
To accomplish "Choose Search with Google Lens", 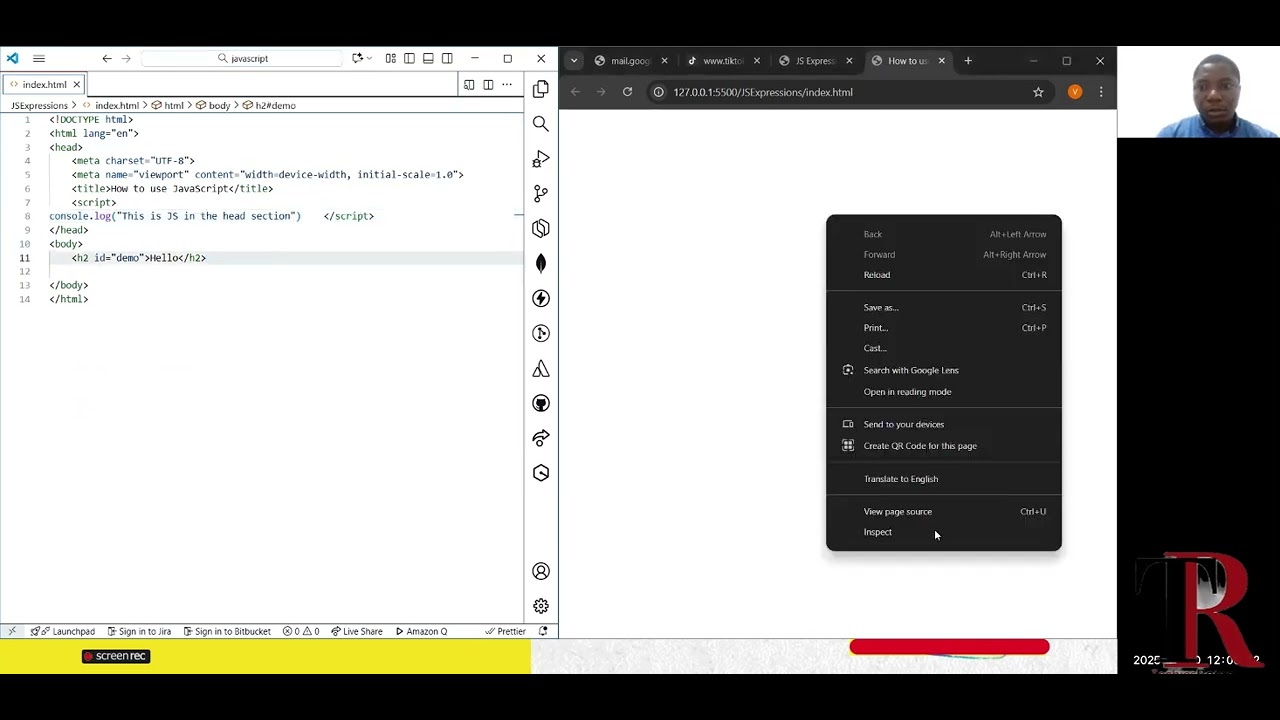I will tap(944, 370).
